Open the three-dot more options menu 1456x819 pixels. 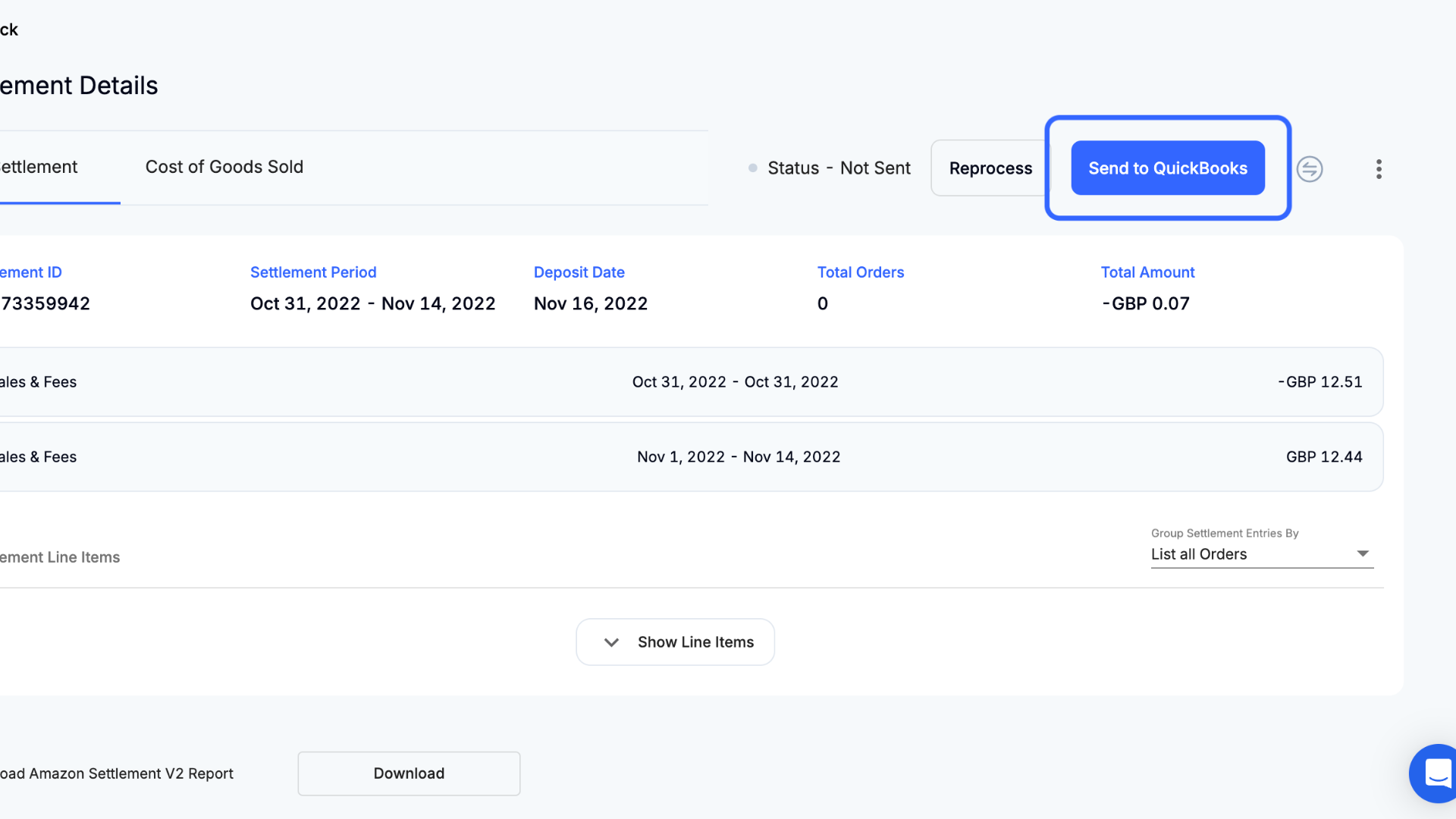coord(1379,169)
